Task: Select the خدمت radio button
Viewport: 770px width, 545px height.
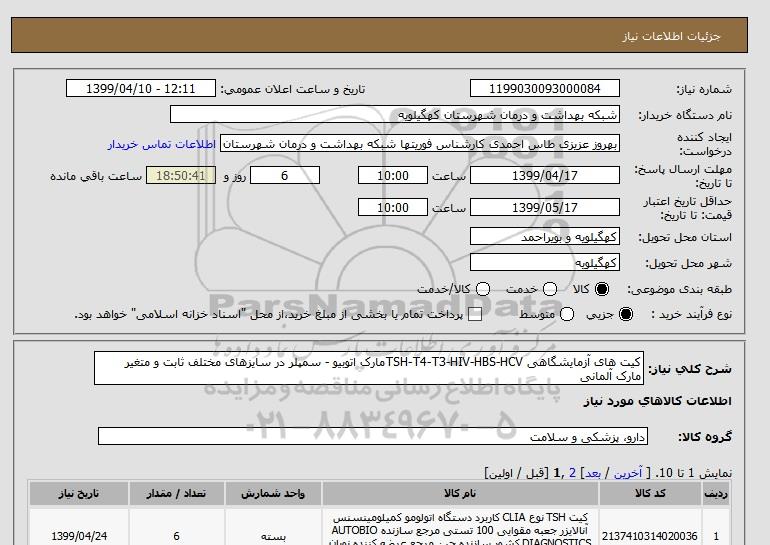Action: click(550, 289)
